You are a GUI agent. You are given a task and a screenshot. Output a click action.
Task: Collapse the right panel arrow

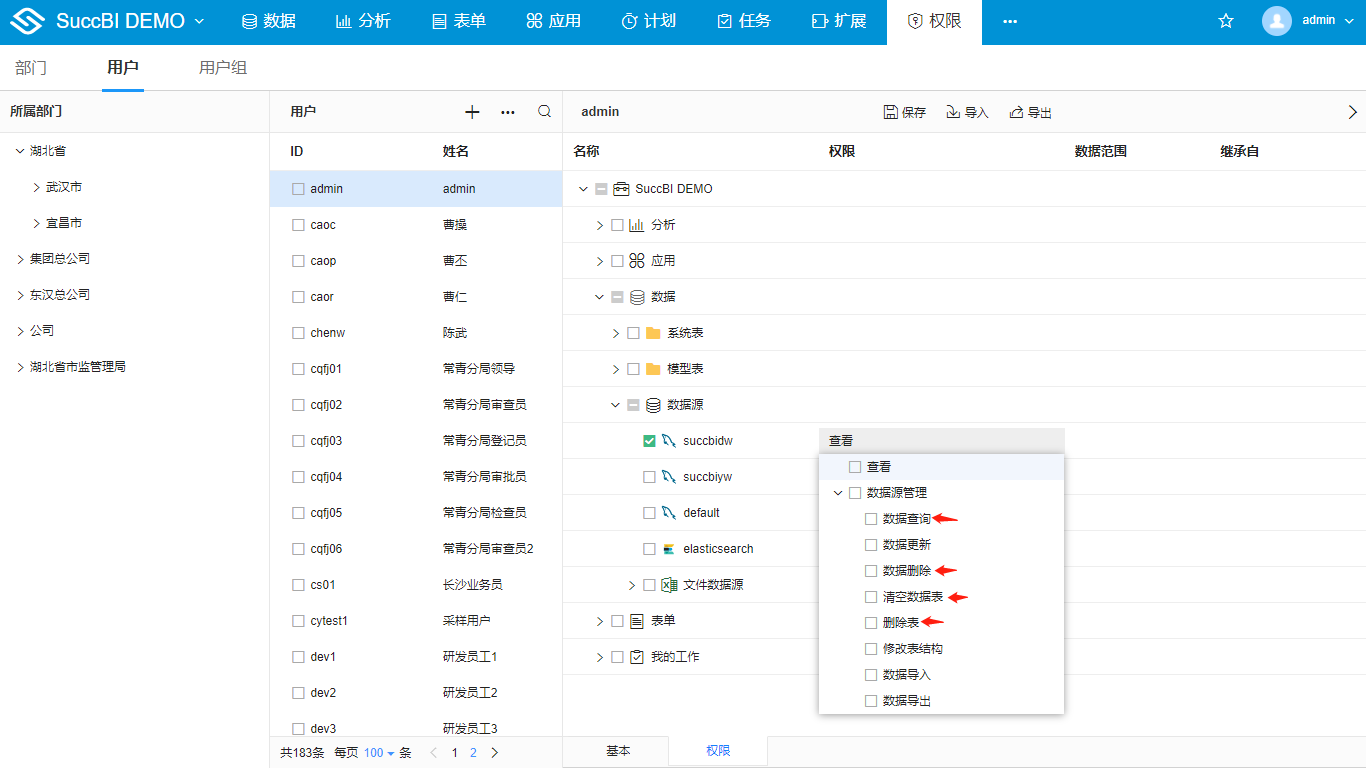pyautogui.click(x=1353, y=112)
